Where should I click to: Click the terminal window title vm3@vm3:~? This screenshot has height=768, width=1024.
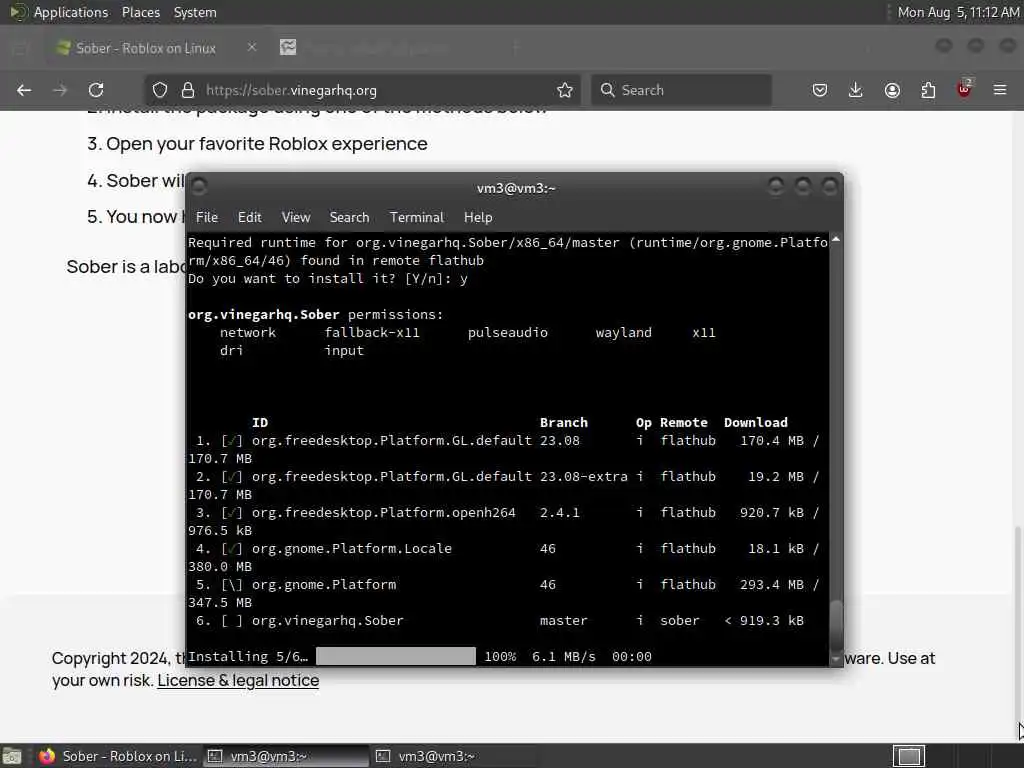coord(516,188)
